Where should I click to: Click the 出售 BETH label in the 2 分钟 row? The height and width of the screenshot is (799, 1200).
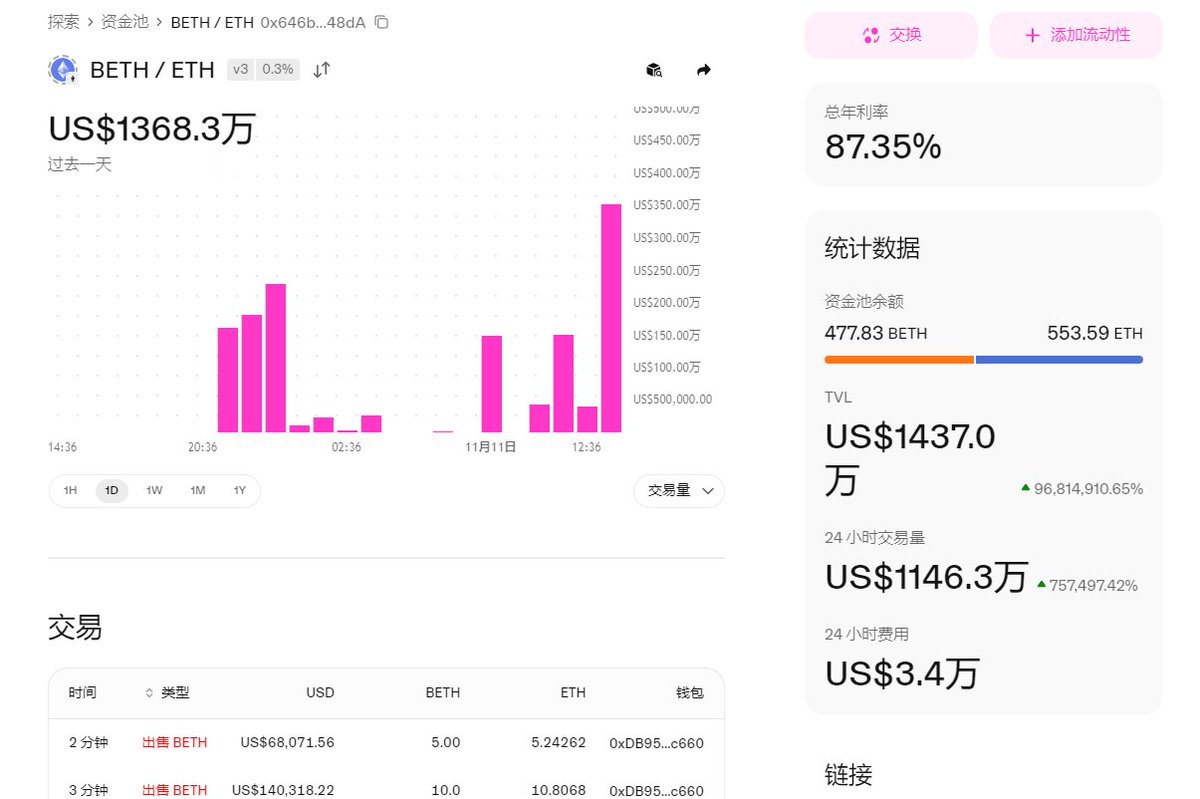tap(175, 743)
